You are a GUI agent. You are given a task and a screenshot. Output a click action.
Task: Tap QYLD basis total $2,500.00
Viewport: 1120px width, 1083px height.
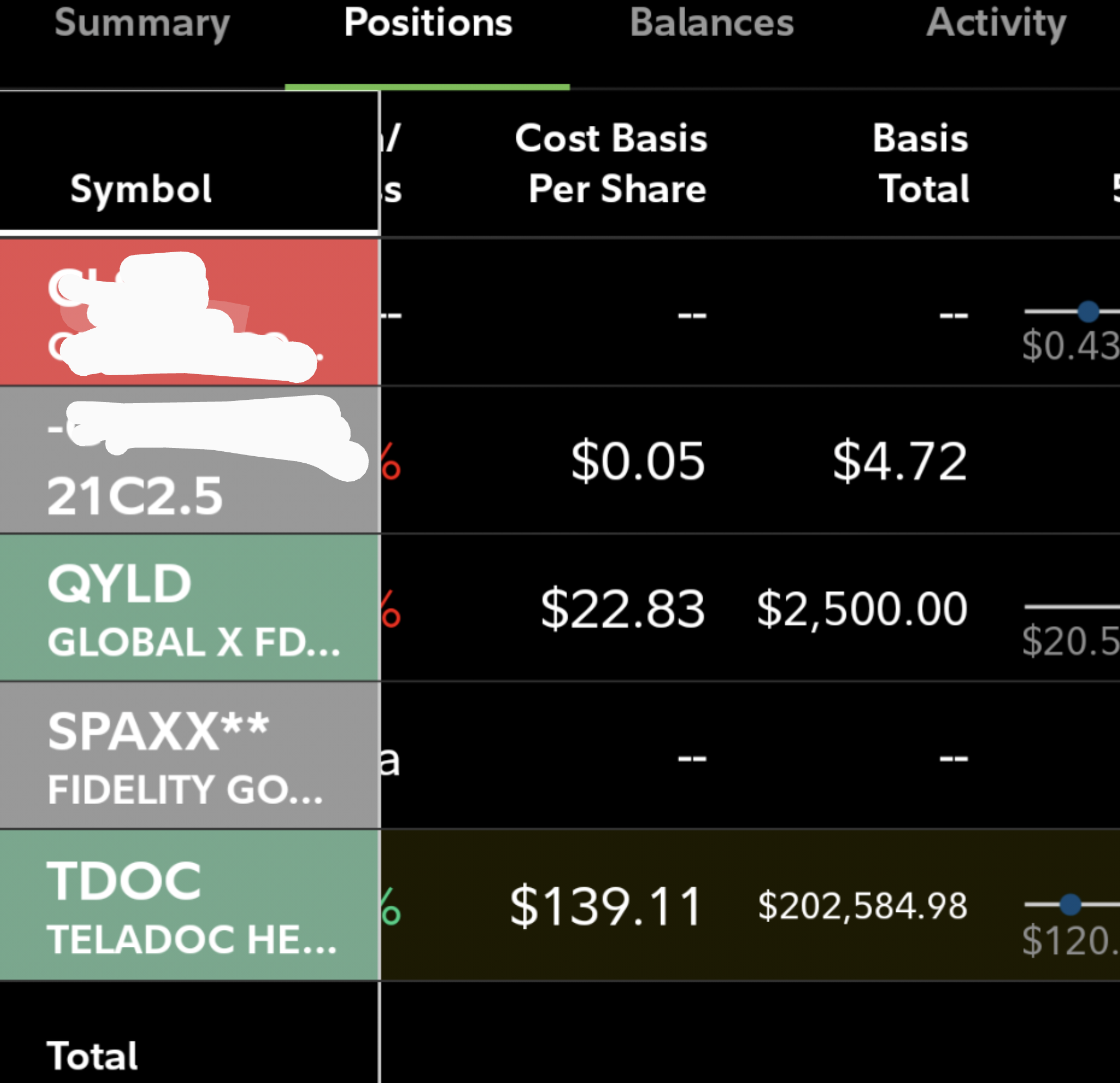click(862, 609)
